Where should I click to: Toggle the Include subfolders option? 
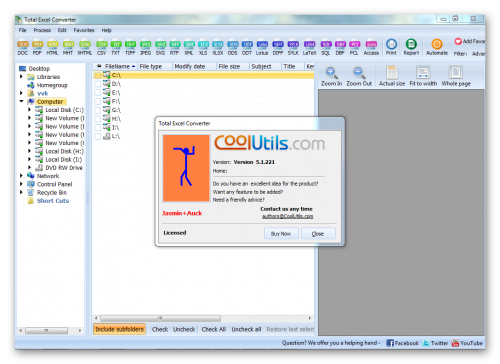click(x=120, y=329)
